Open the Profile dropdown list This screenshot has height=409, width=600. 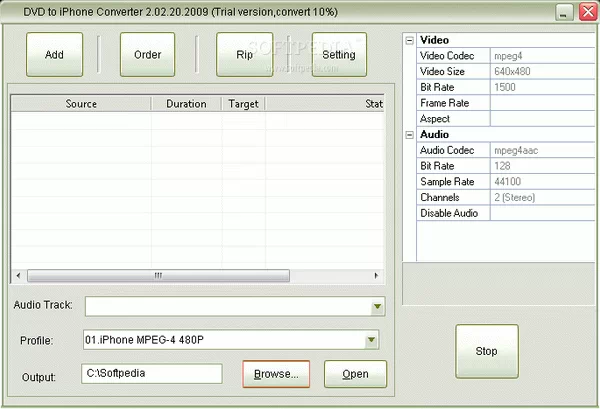coord(372,341)
